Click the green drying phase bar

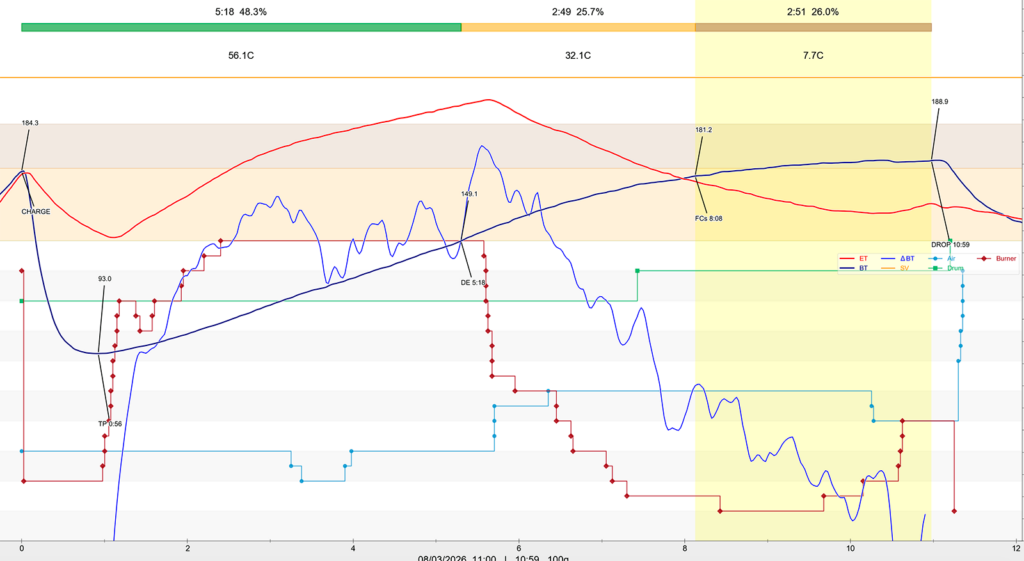[x=241, y=27]
